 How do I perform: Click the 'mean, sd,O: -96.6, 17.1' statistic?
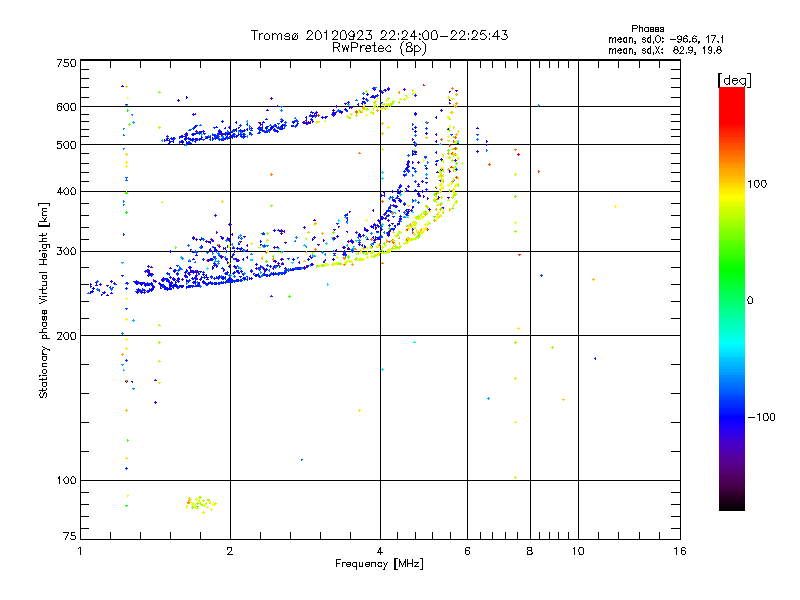(666, 39)
